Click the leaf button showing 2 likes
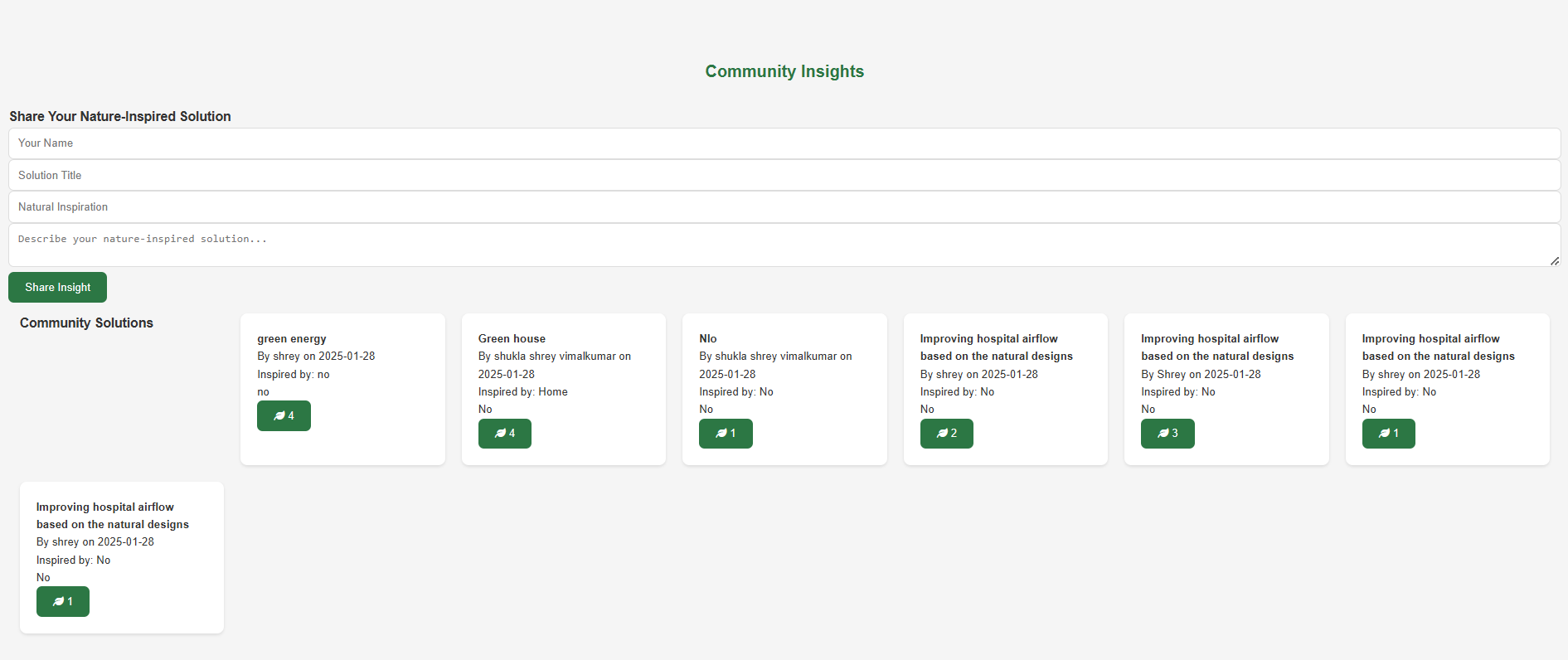Viewport: 1568px width, 660px height. (946, 434)
